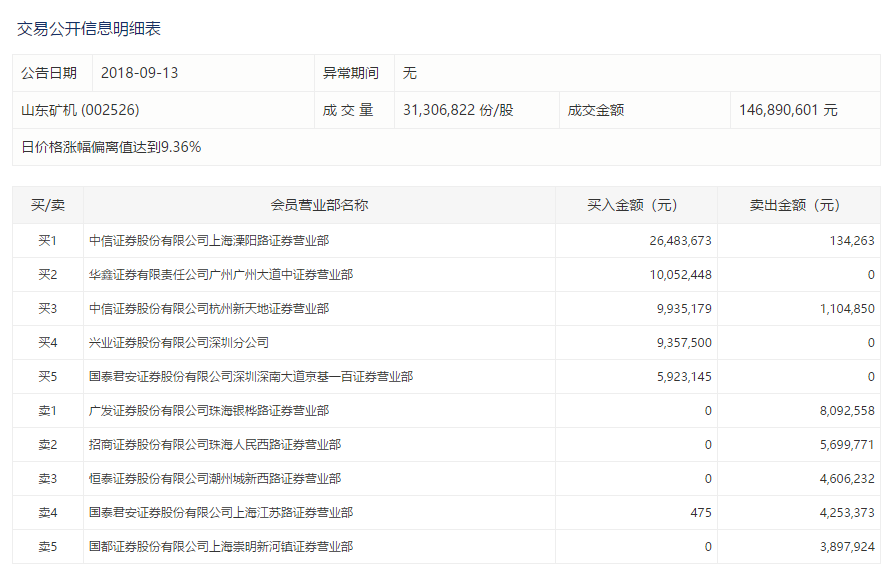Open 广发证券珠海银桦路证券营业部 entry

coord(209,411)
